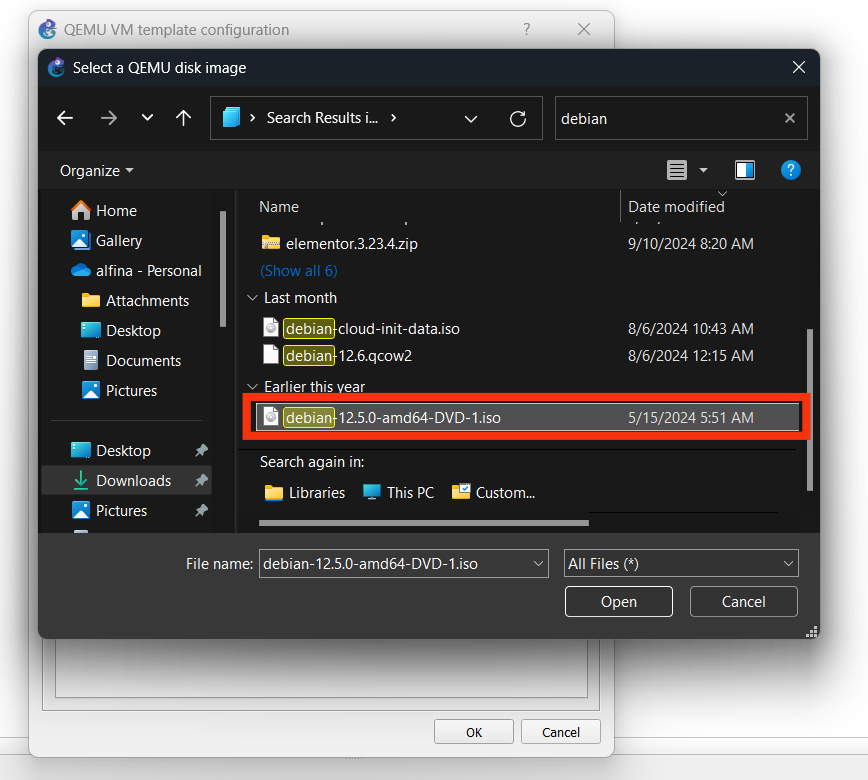Cancel the file selection dialog
Screen dimensions: 868x780
point(743,602)
